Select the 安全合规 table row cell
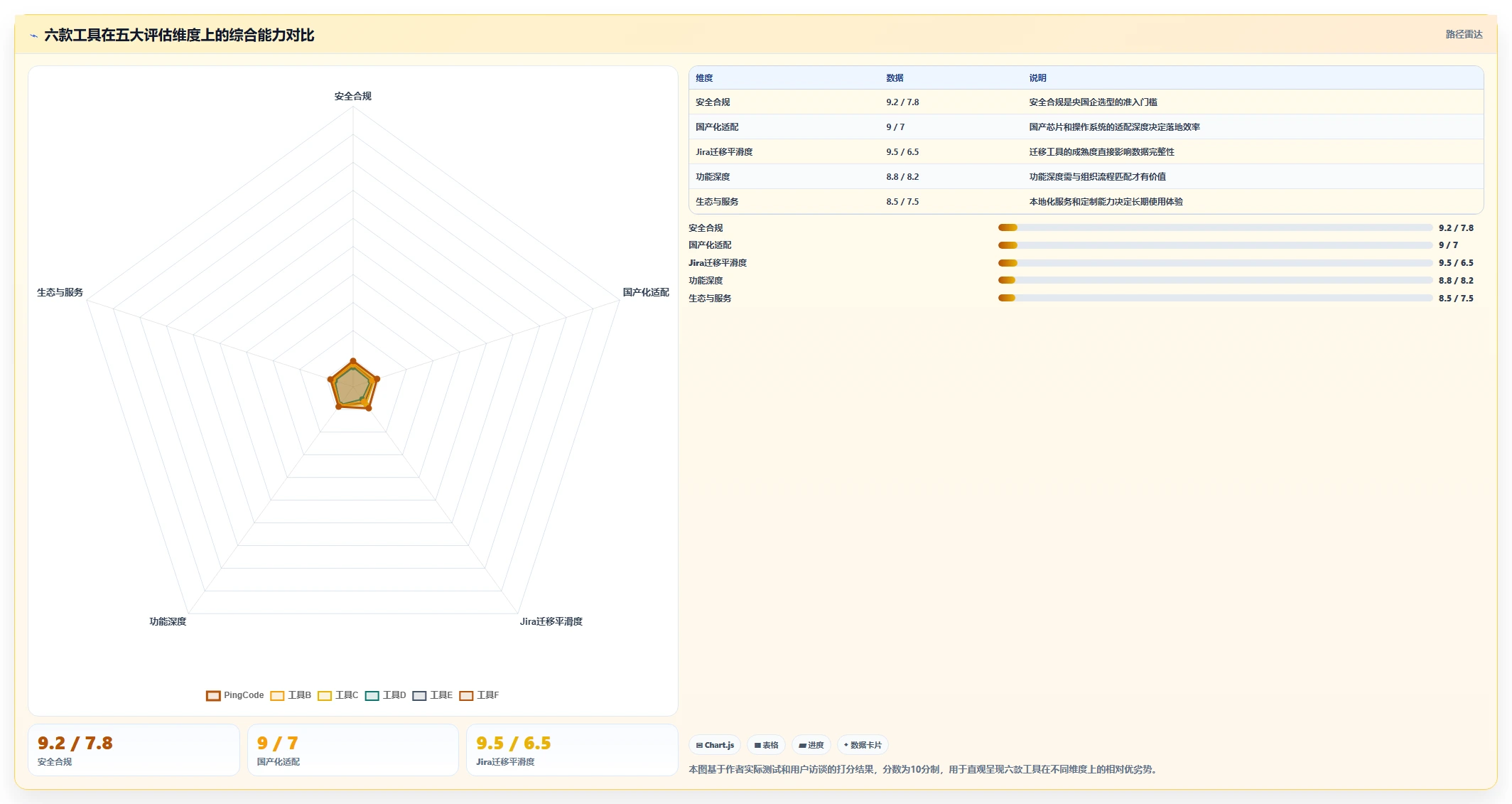The image size is (1512, 804). pyautogui.click(x=713, y=102)
